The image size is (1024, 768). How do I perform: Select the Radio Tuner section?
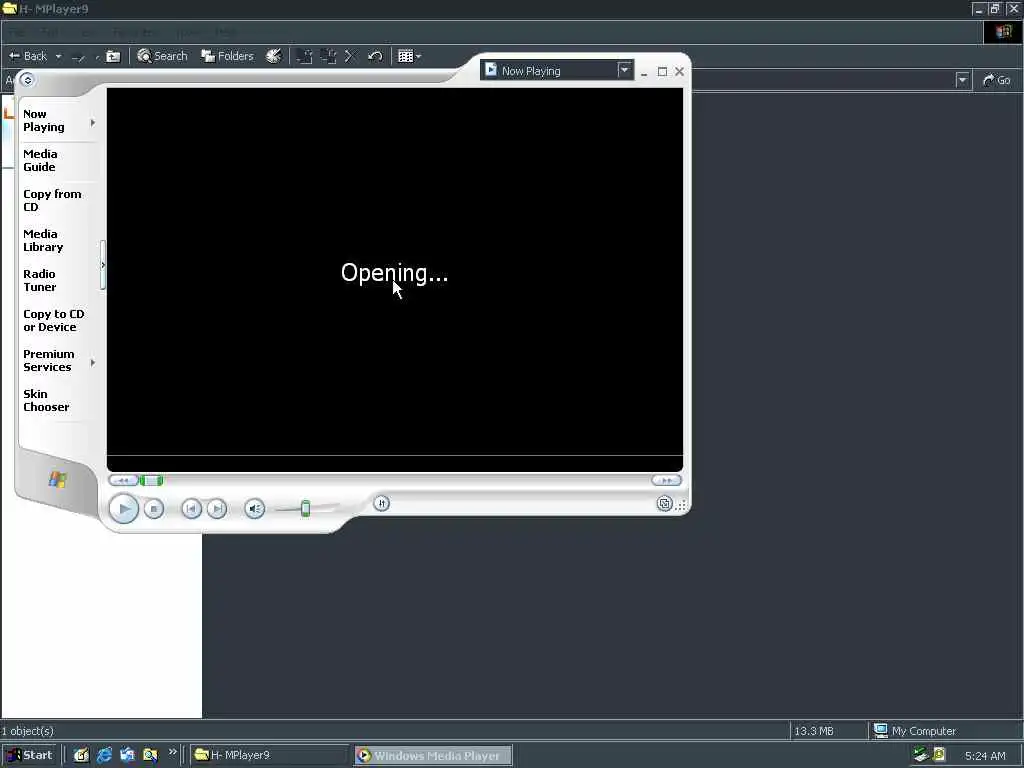coord(40,280)
